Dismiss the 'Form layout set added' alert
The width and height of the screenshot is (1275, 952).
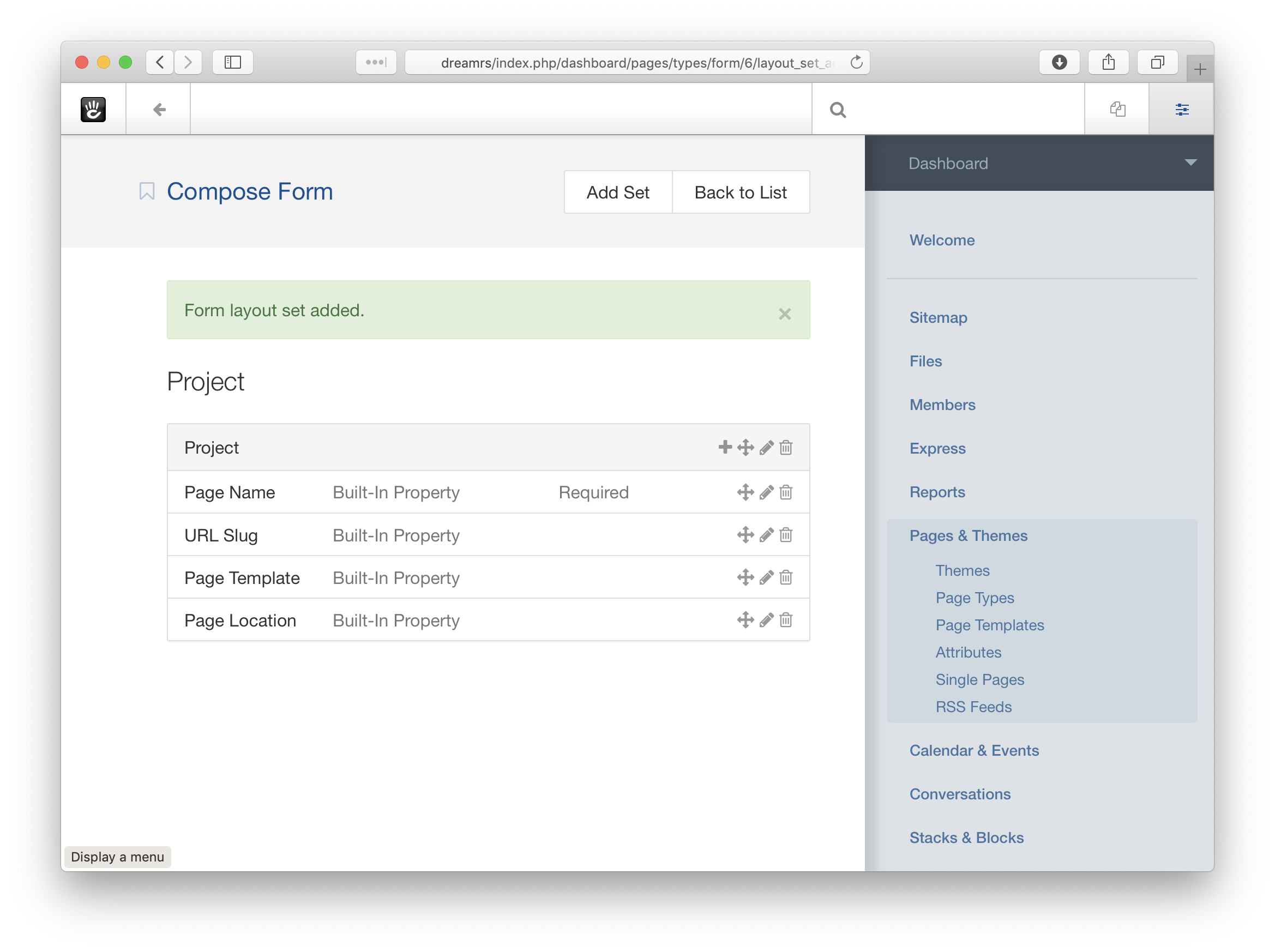point(785,314)
